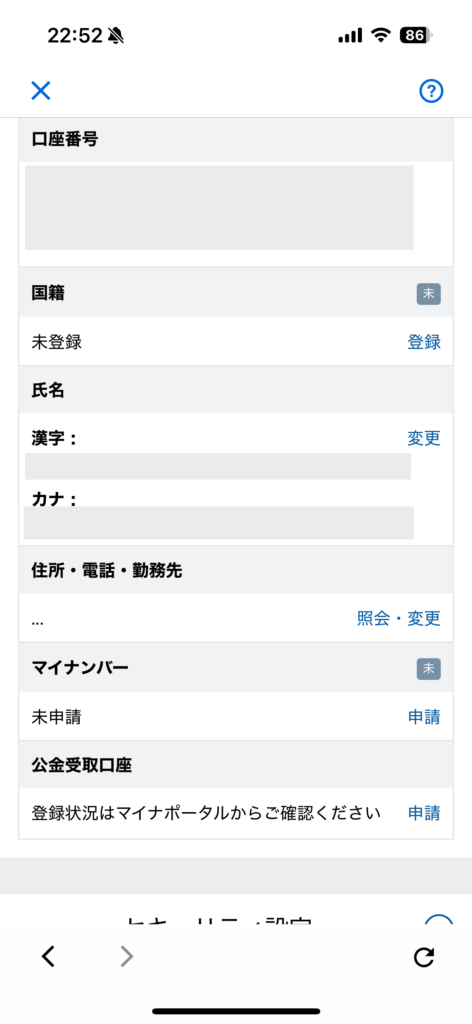Tap 申請 in the 公金受取口座 row
Image resolution: width=472 pixels, height=1024 pixels.
point(424,813)
